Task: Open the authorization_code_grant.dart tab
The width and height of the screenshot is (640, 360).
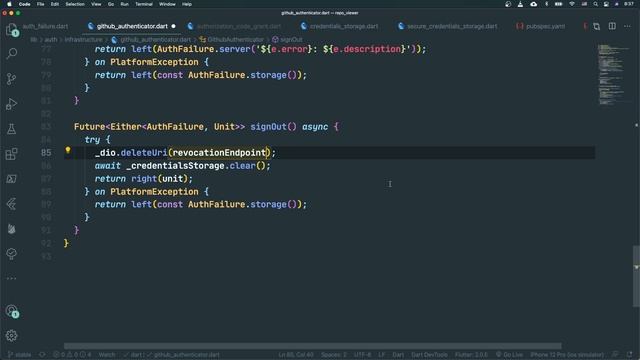Action: coord(238,26)
